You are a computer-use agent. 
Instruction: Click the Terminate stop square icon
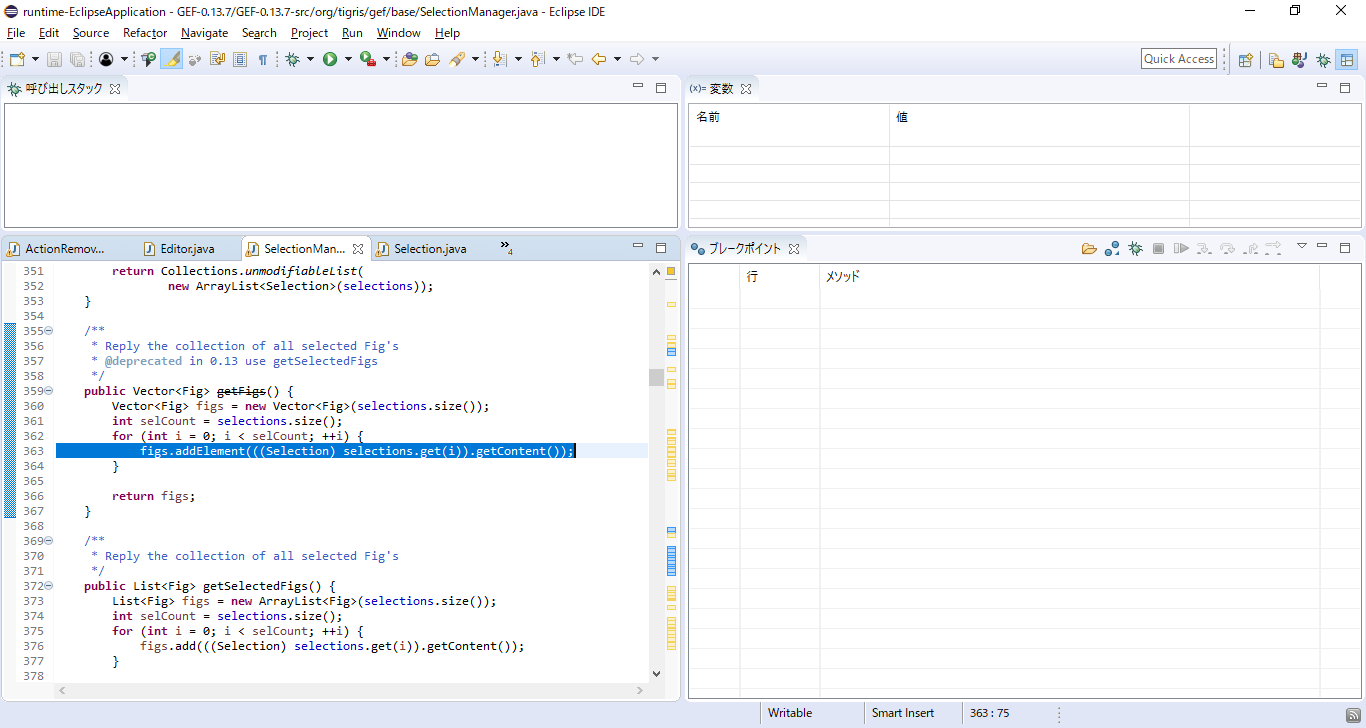tap(1158, 248)
